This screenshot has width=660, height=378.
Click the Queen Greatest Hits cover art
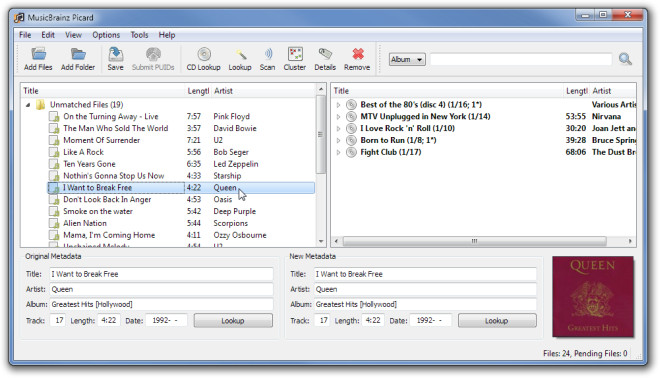point(593,297)
